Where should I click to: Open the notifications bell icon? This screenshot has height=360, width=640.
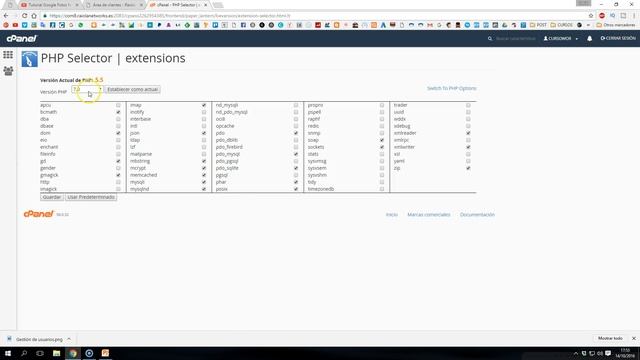tap(589, 38)
